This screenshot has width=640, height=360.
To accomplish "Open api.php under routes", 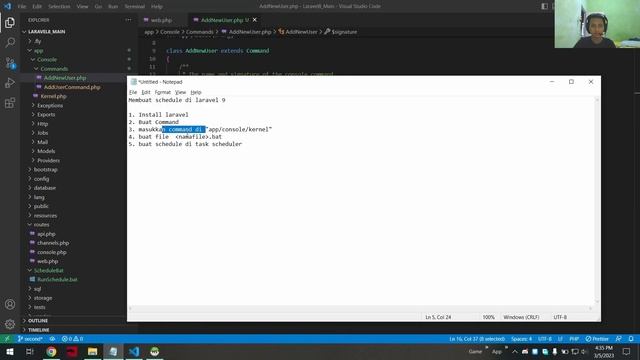I will 46,234.
